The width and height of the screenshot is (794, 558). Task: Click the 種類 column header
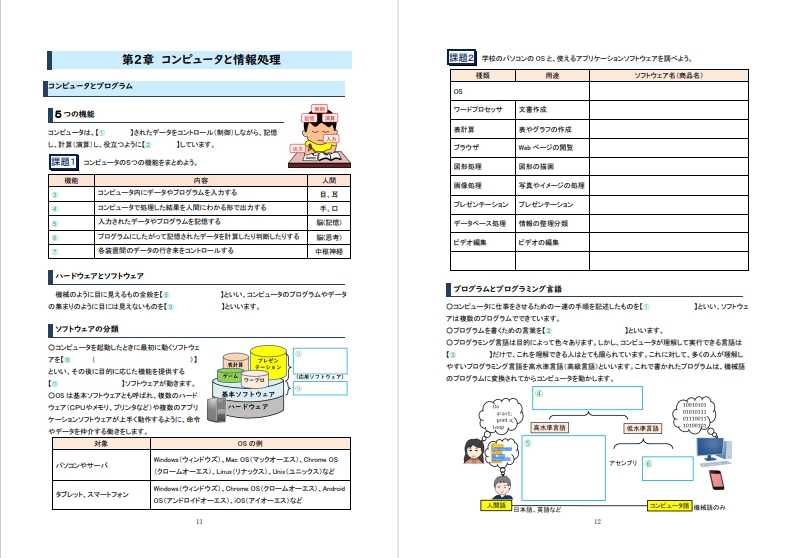tap(483, 75)
